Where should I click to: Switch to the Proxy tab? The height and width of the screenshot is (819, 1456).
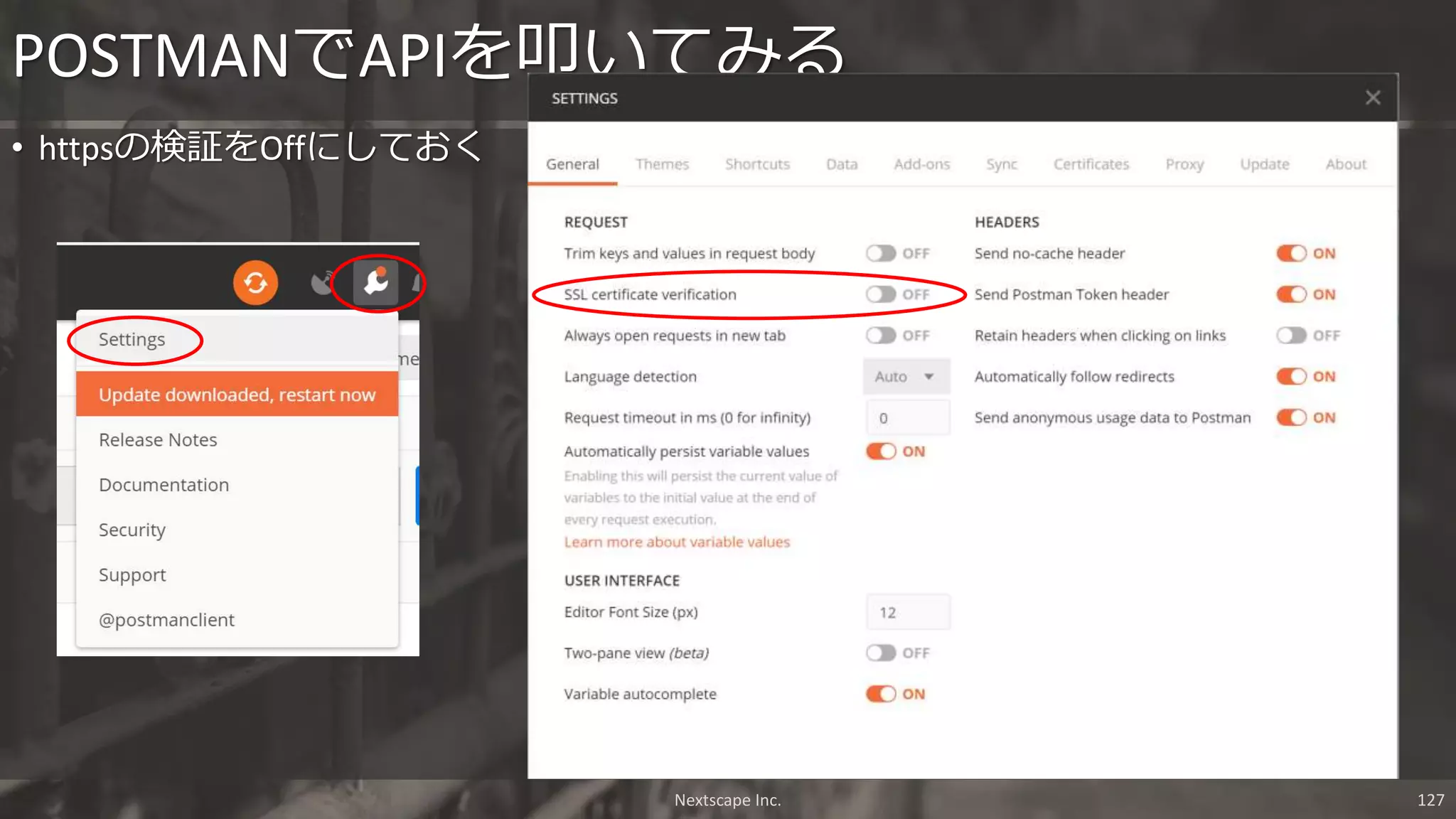coord(1184,164)
